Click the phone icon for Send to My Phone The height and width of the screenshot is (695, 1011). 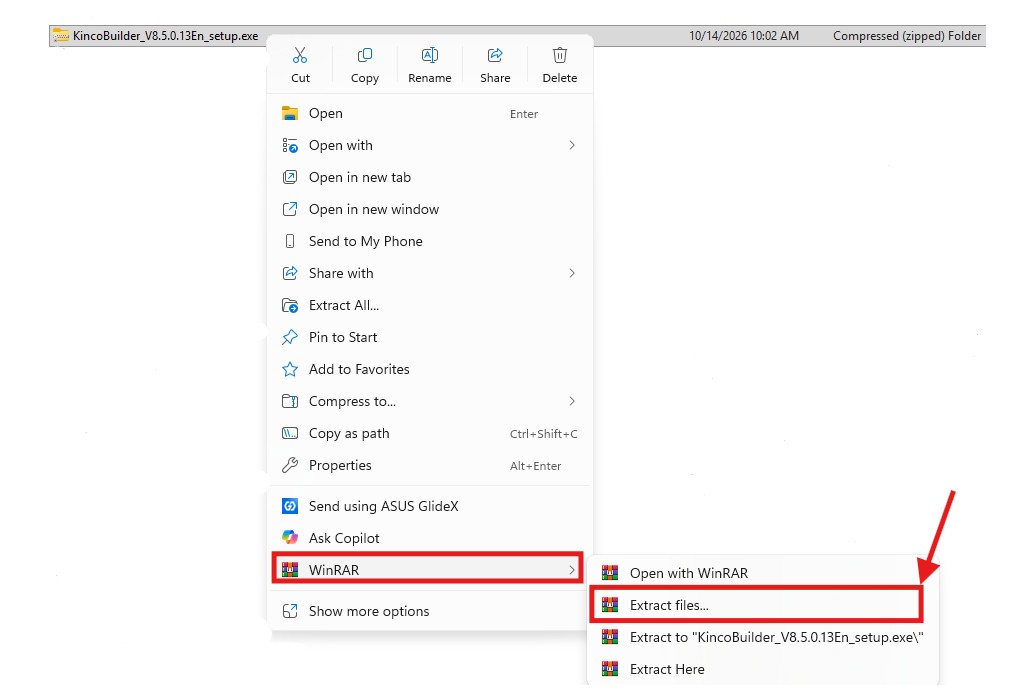tap(290, 241)
